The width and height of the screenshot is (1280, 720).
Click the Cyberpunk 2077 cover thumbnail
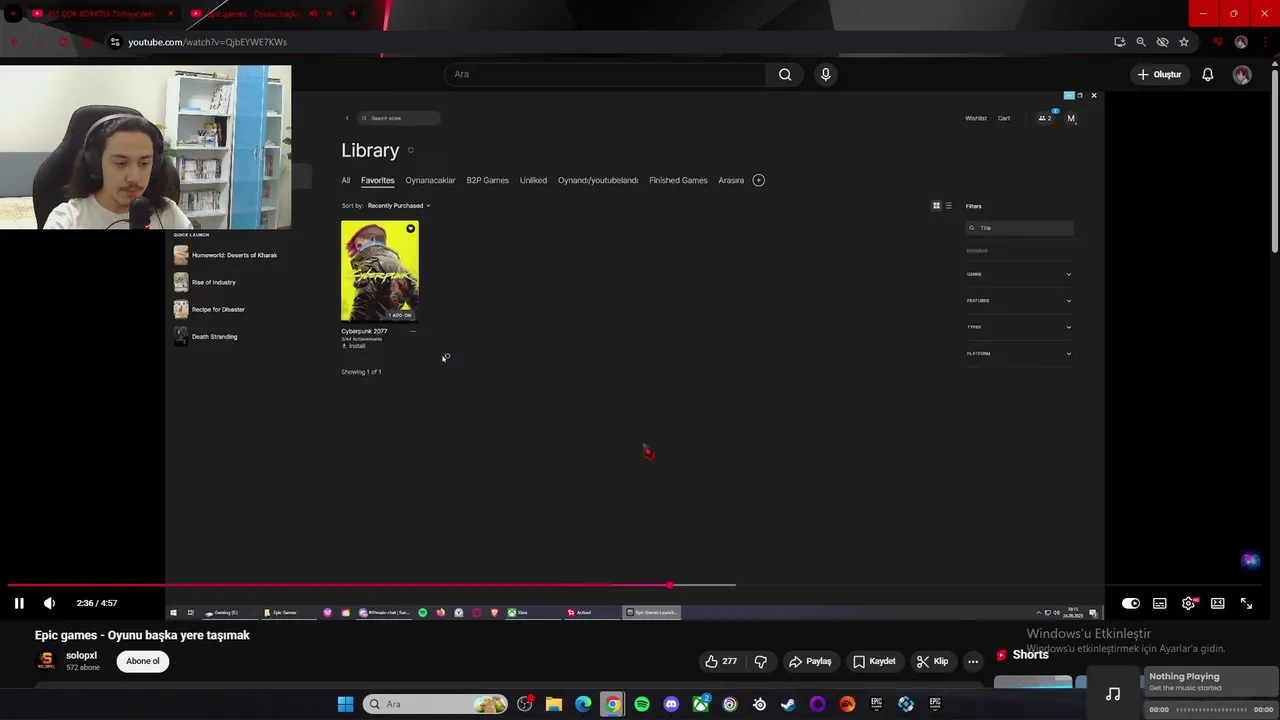point(380,271)
